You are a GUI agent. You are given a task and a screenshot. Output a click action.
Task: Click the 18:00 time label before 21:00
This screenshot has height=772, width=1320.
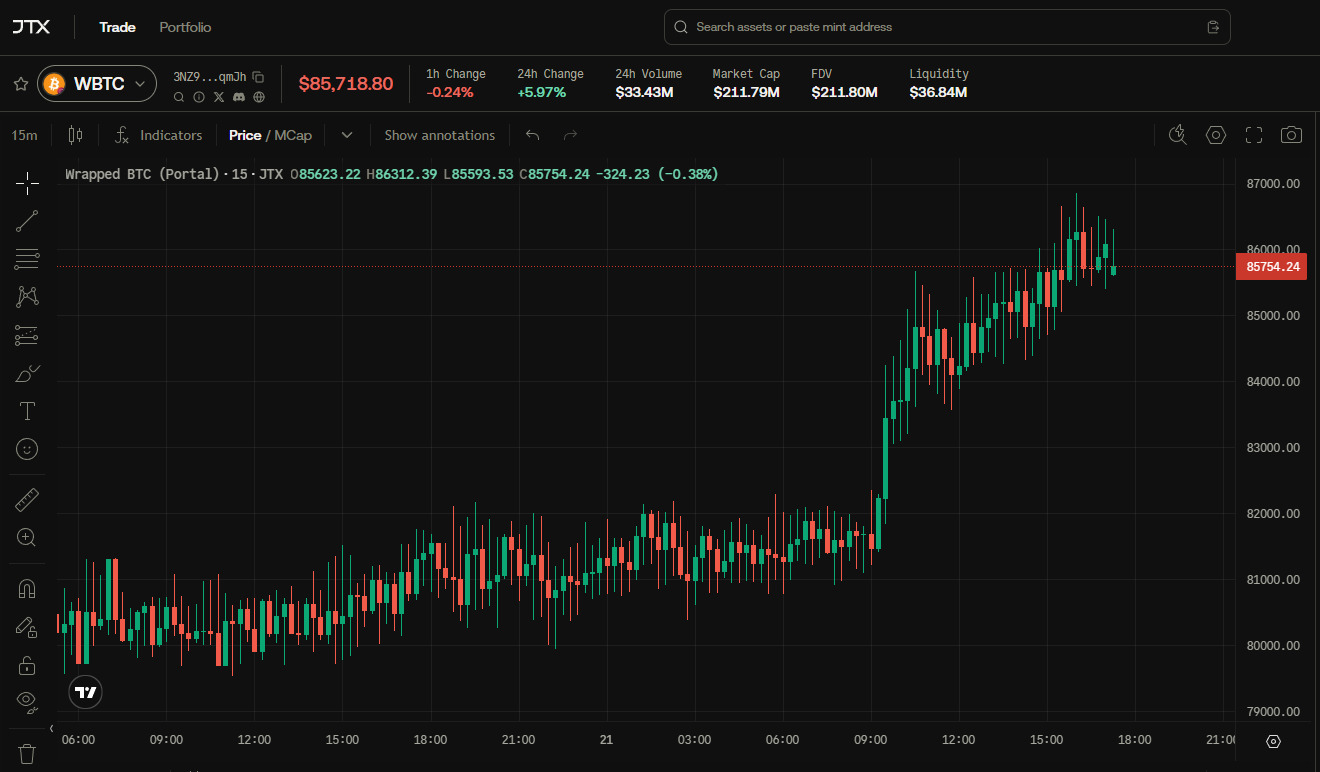click(x=1134, y=740)
